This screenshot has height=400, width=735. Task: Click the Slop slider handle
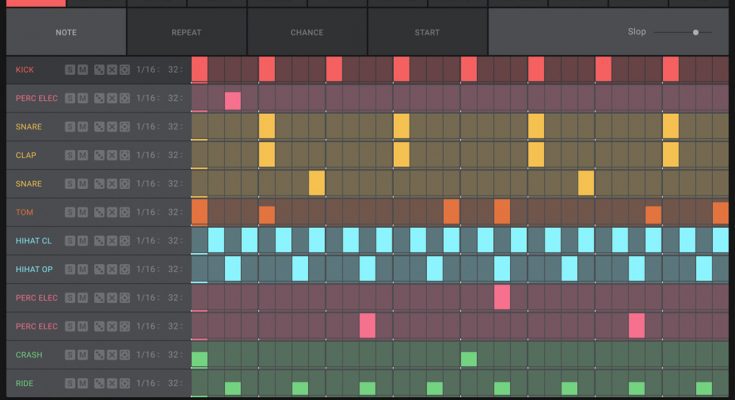point(695,32)
